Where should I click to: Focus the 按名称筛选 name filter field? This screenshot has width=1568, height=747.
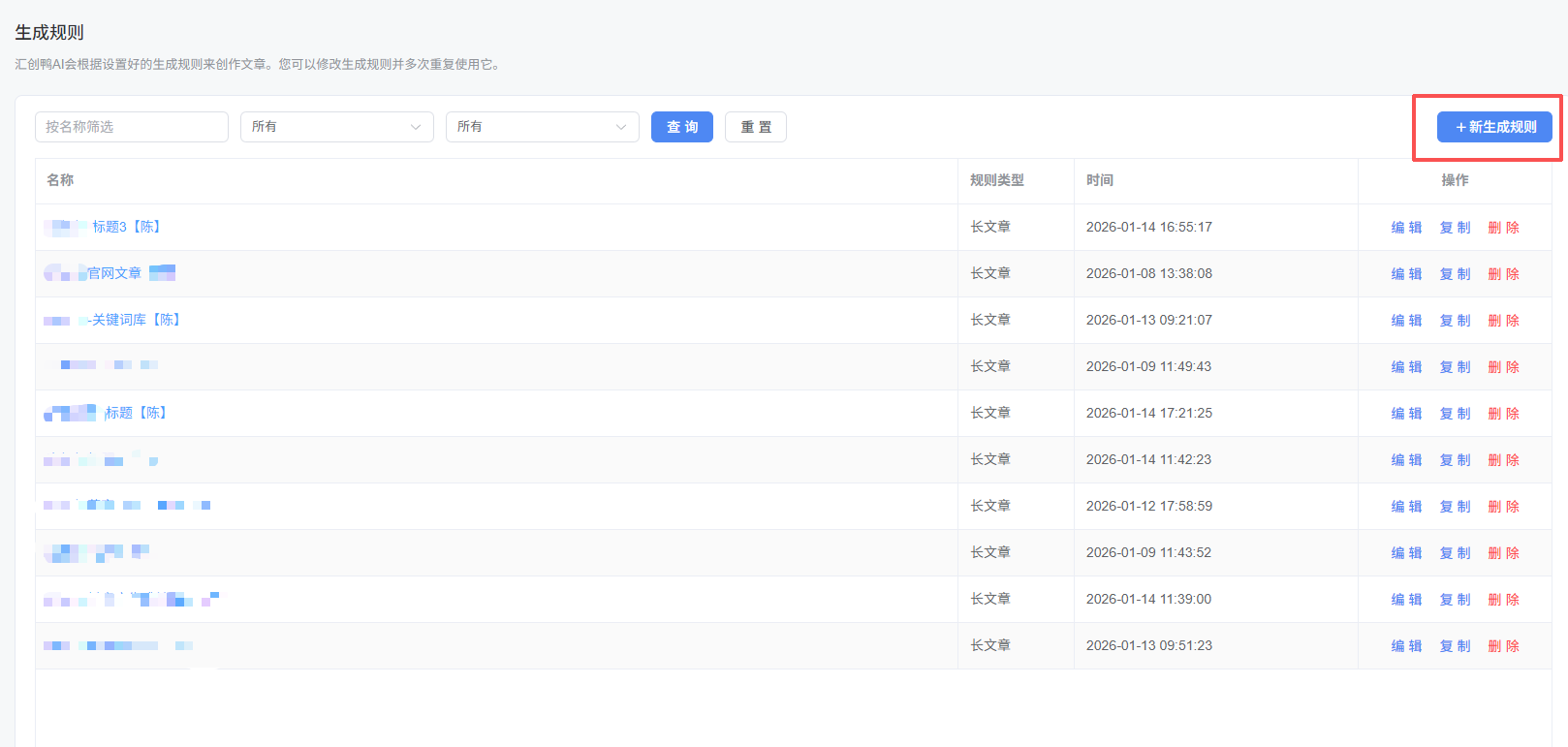click(x=132, y=127)
